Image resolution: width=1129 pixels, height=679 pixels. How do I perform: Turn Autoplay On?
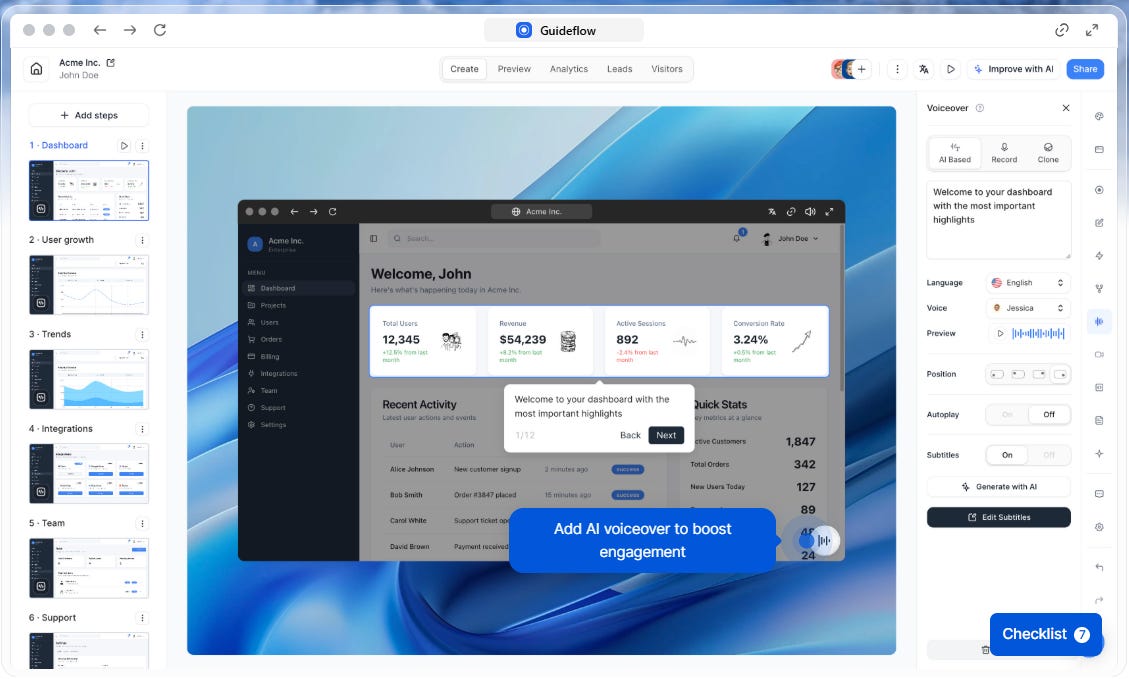pos(1007,415)
